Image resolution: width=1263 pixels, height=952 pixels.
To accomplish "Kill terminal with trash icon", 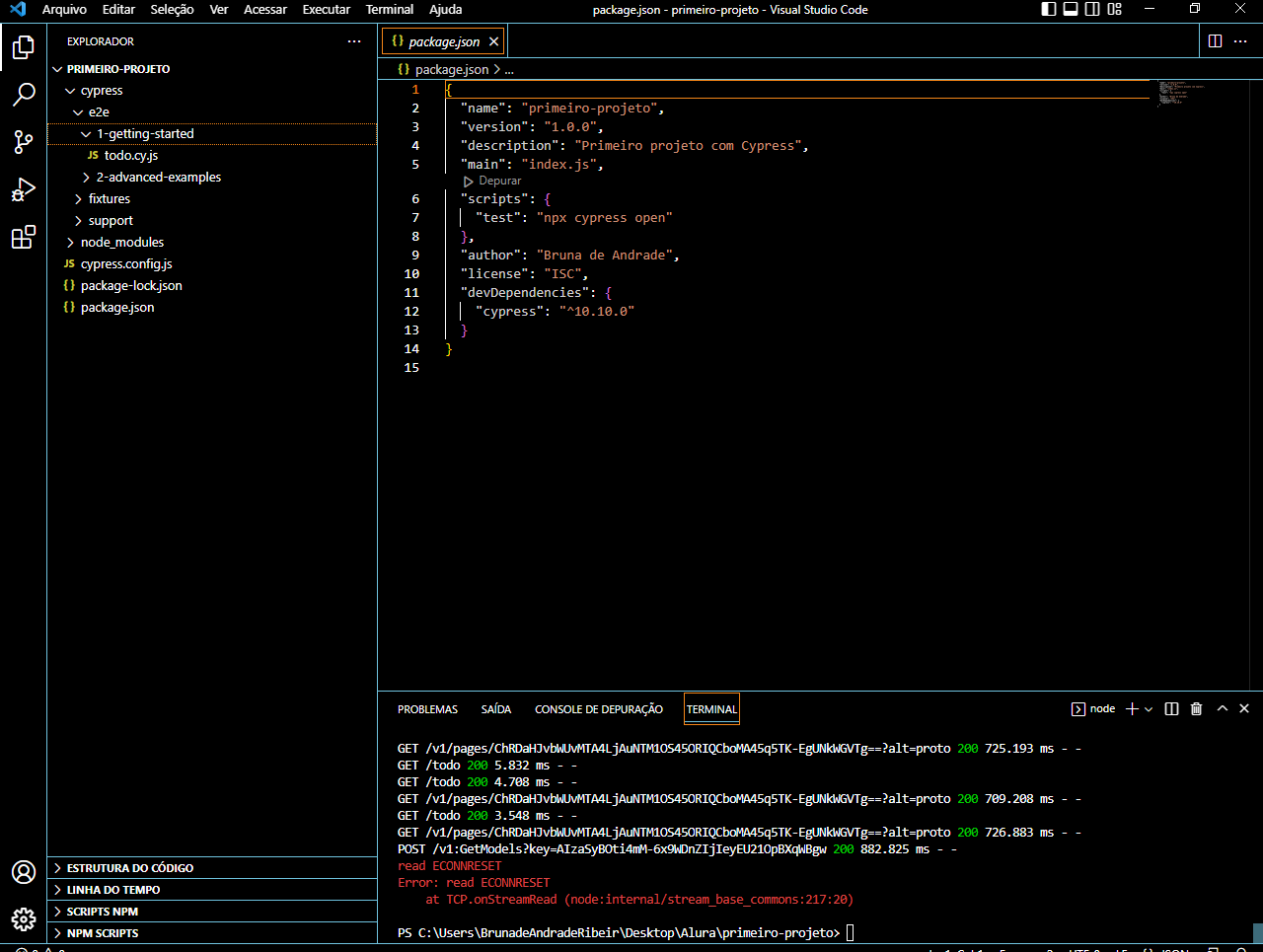I will [1196, 708].
